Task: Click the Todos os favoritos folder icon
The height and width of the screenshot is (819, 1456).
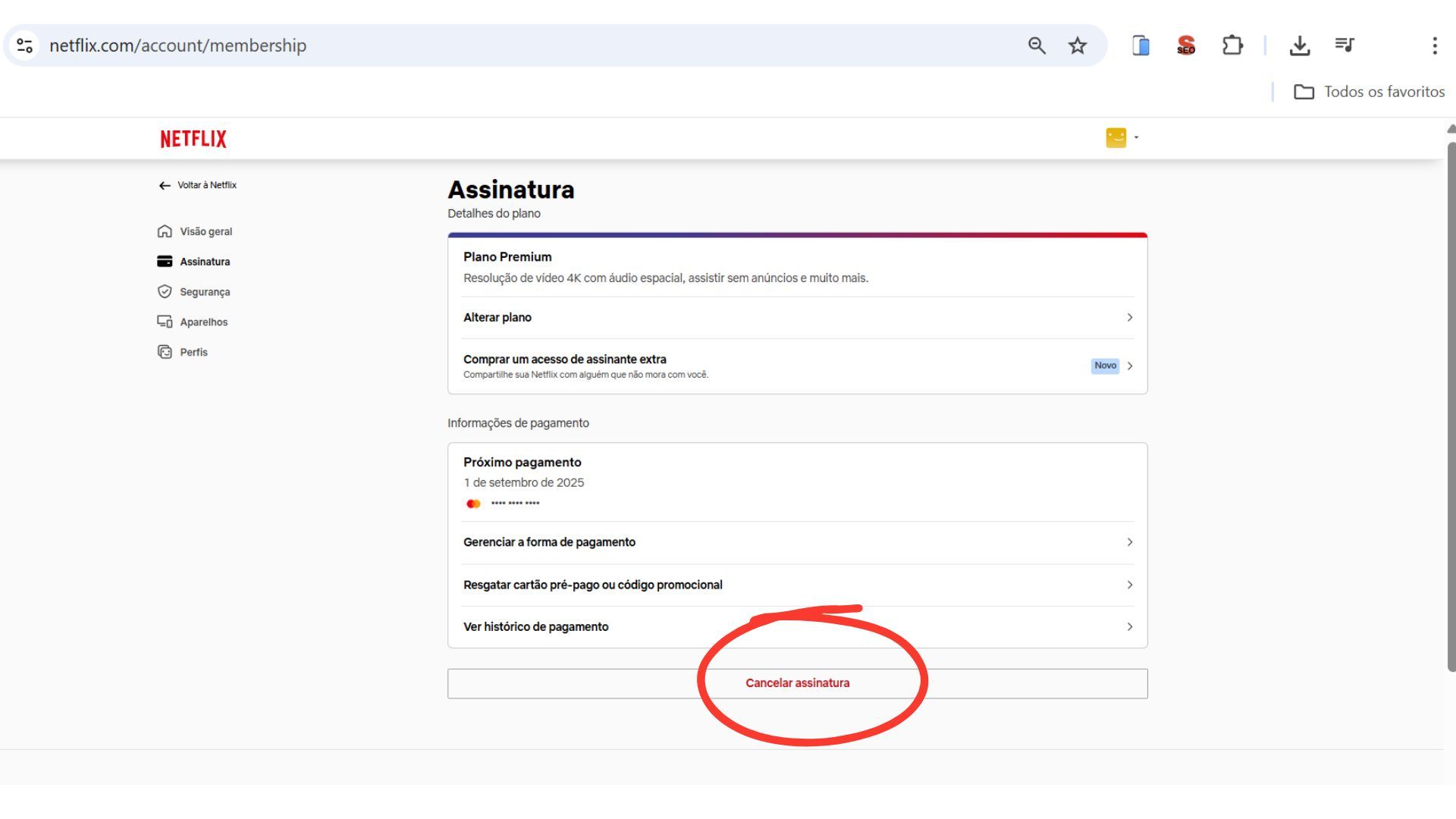Action: [x=1304, y=92]
